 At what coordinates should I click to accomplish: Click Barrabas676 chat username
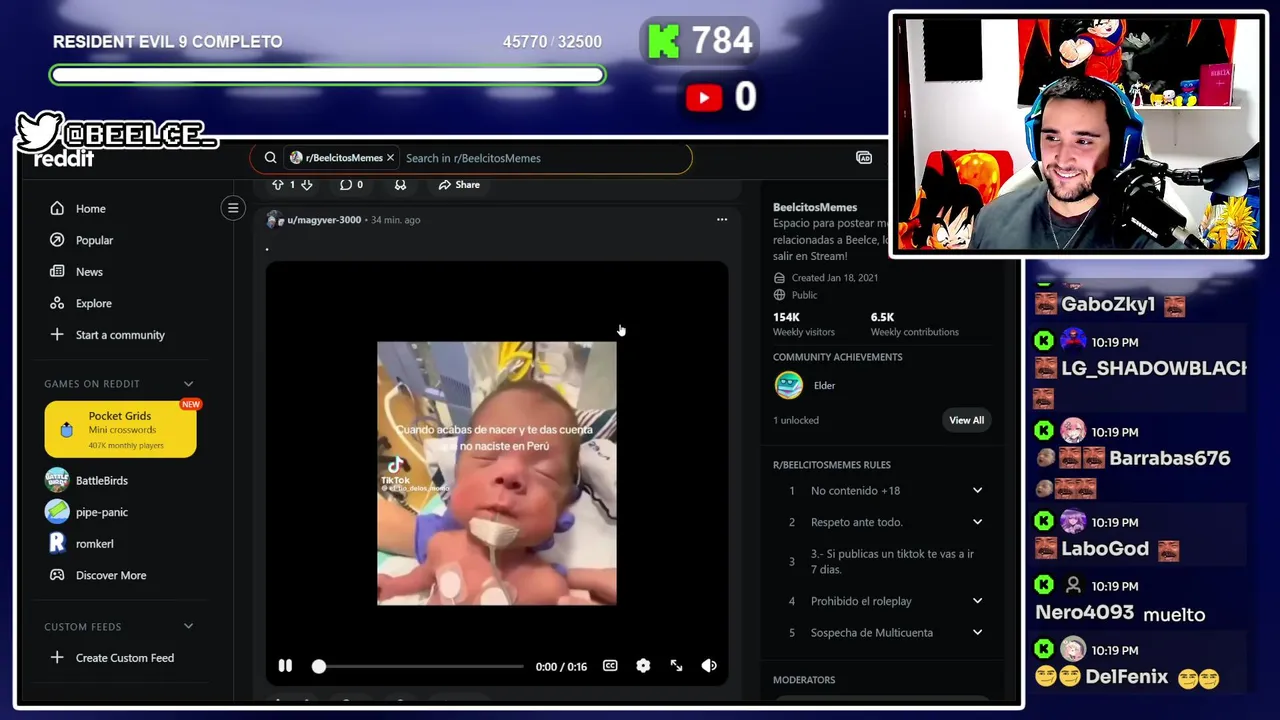(x=1169, y=459)
